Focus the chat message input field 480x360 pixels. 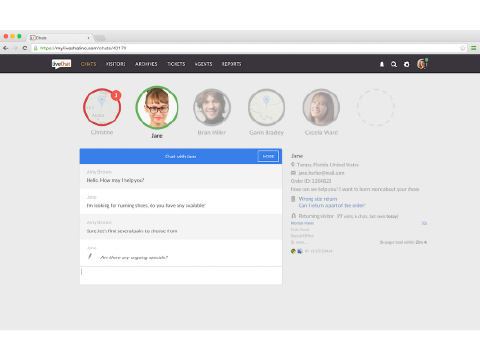pos(181,275)
